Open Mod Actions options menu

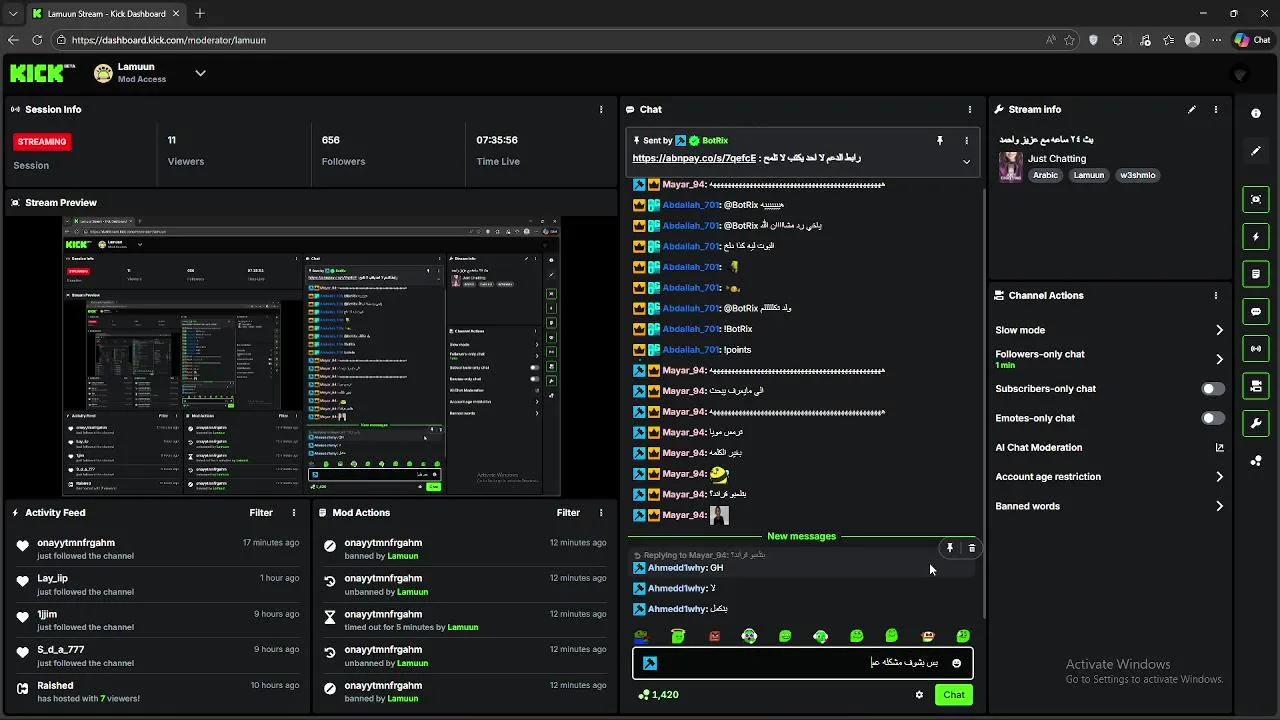[601, 513]
